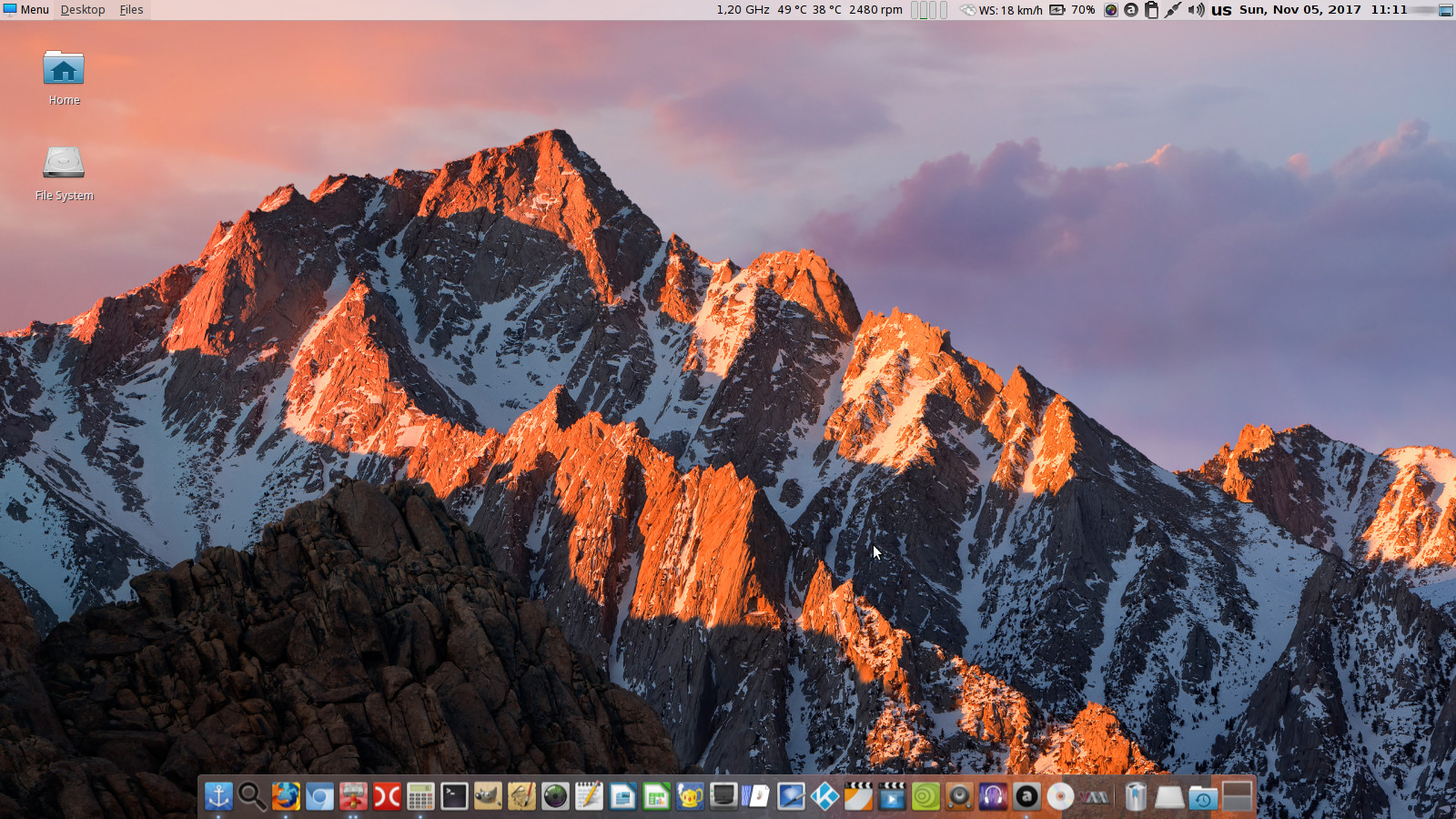
Task: Open the white drive icon in dock
Action: pos(1169,797)
